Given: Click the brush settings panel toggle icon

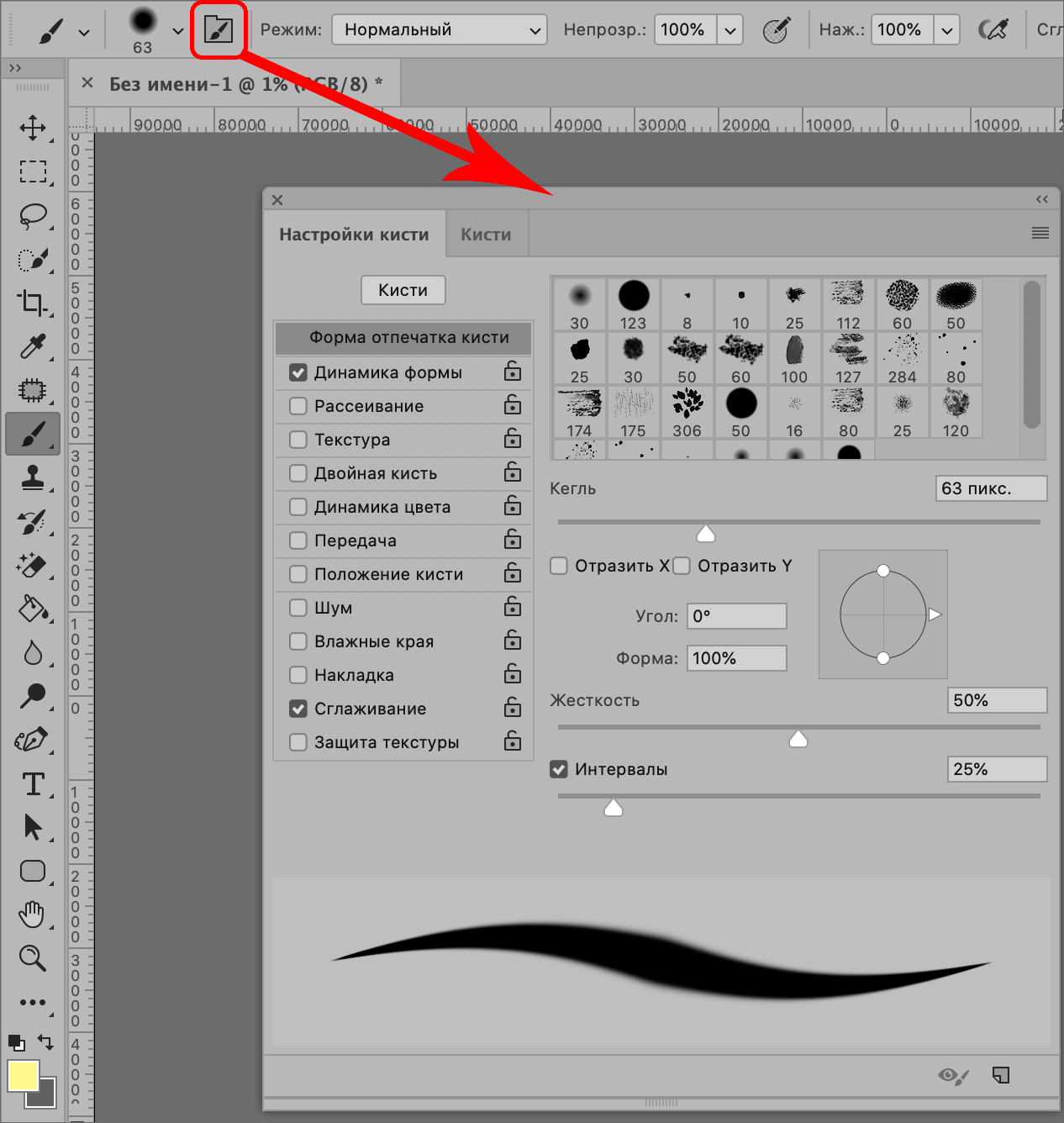Looking at the screenshot, I should click(x=219, y=30).
